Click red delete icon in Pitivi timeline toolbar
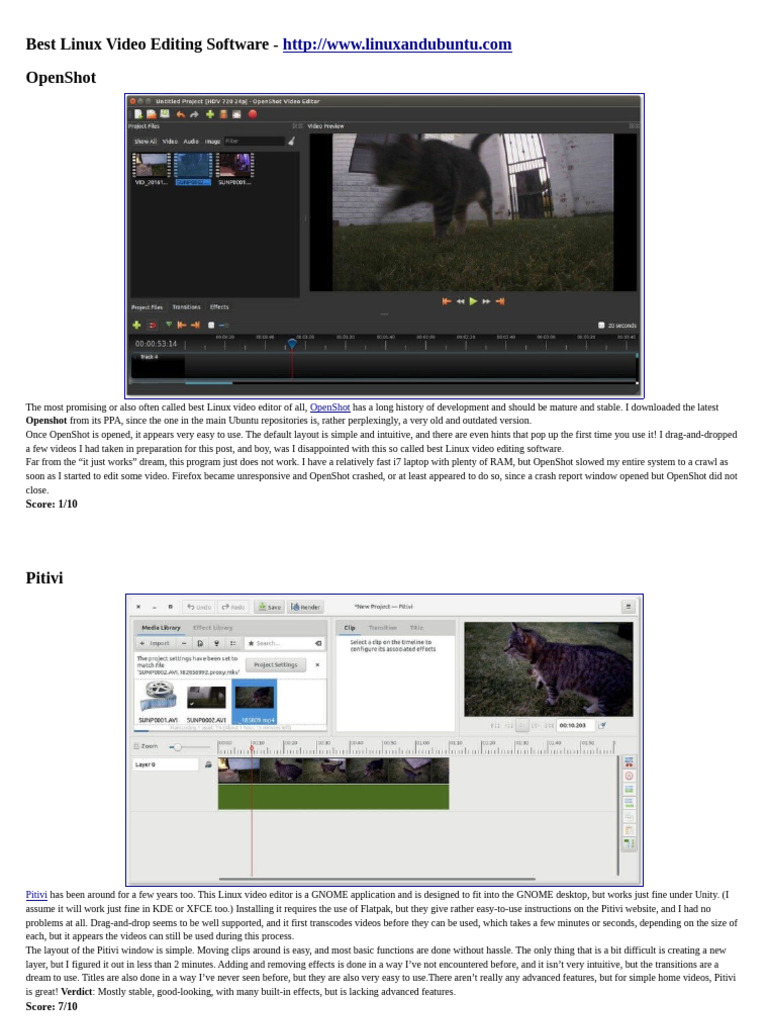Image resolution: width=768 pixels, height=1024 pixels. [629, 776]
